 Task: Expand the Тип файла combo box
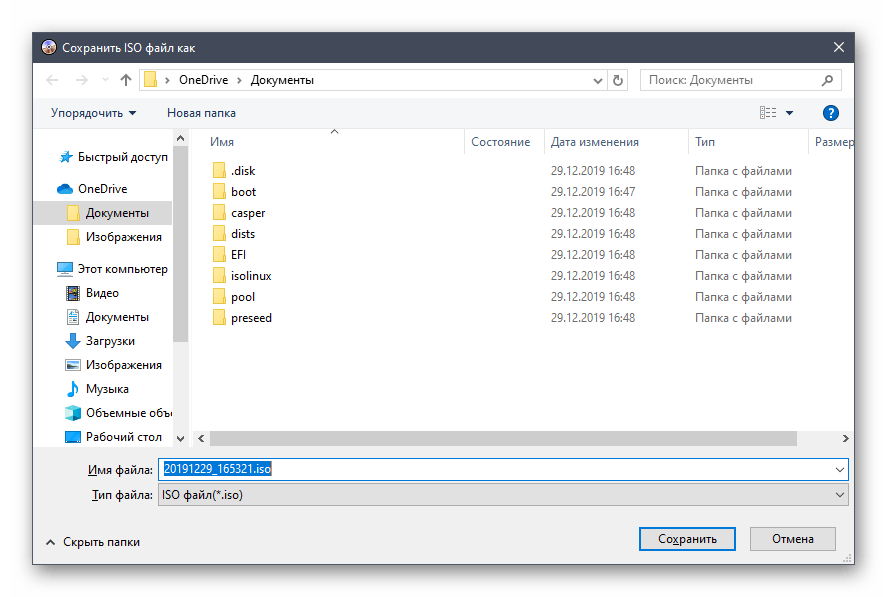pos(838,495)
